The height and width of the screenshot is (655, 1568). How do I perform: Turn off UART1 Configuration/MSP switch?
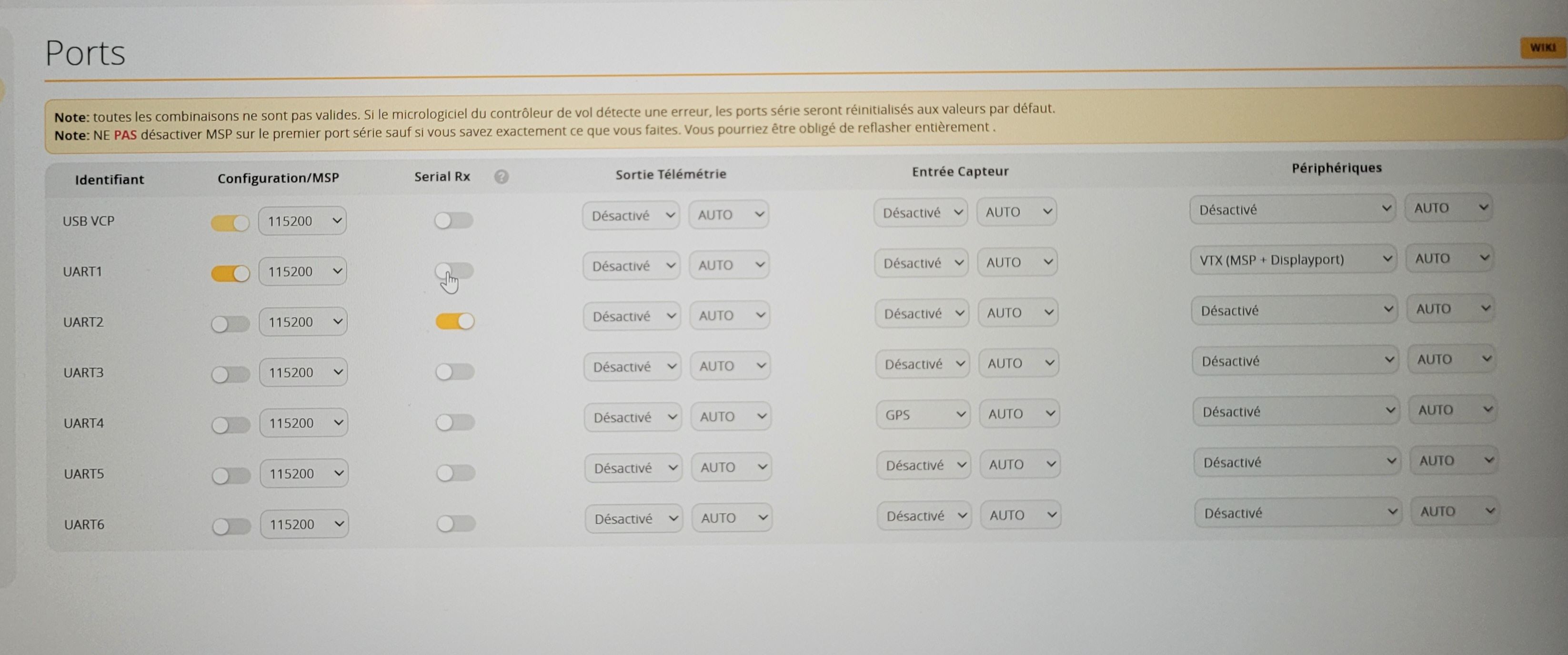coord(230,273)
